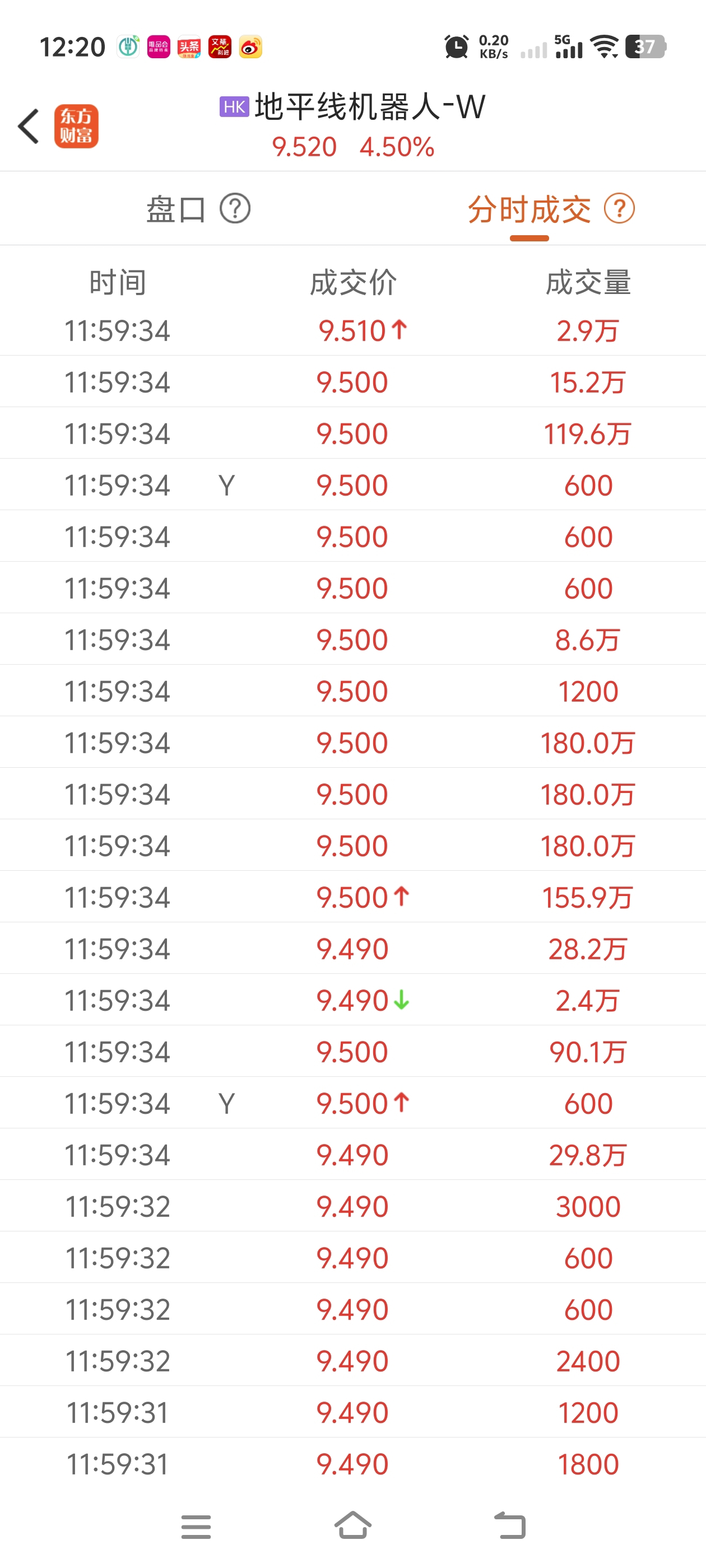This screenshot has width=706, height=1568.
Task: Select the 119.6万 volume trade row
Action: [352, 433]
